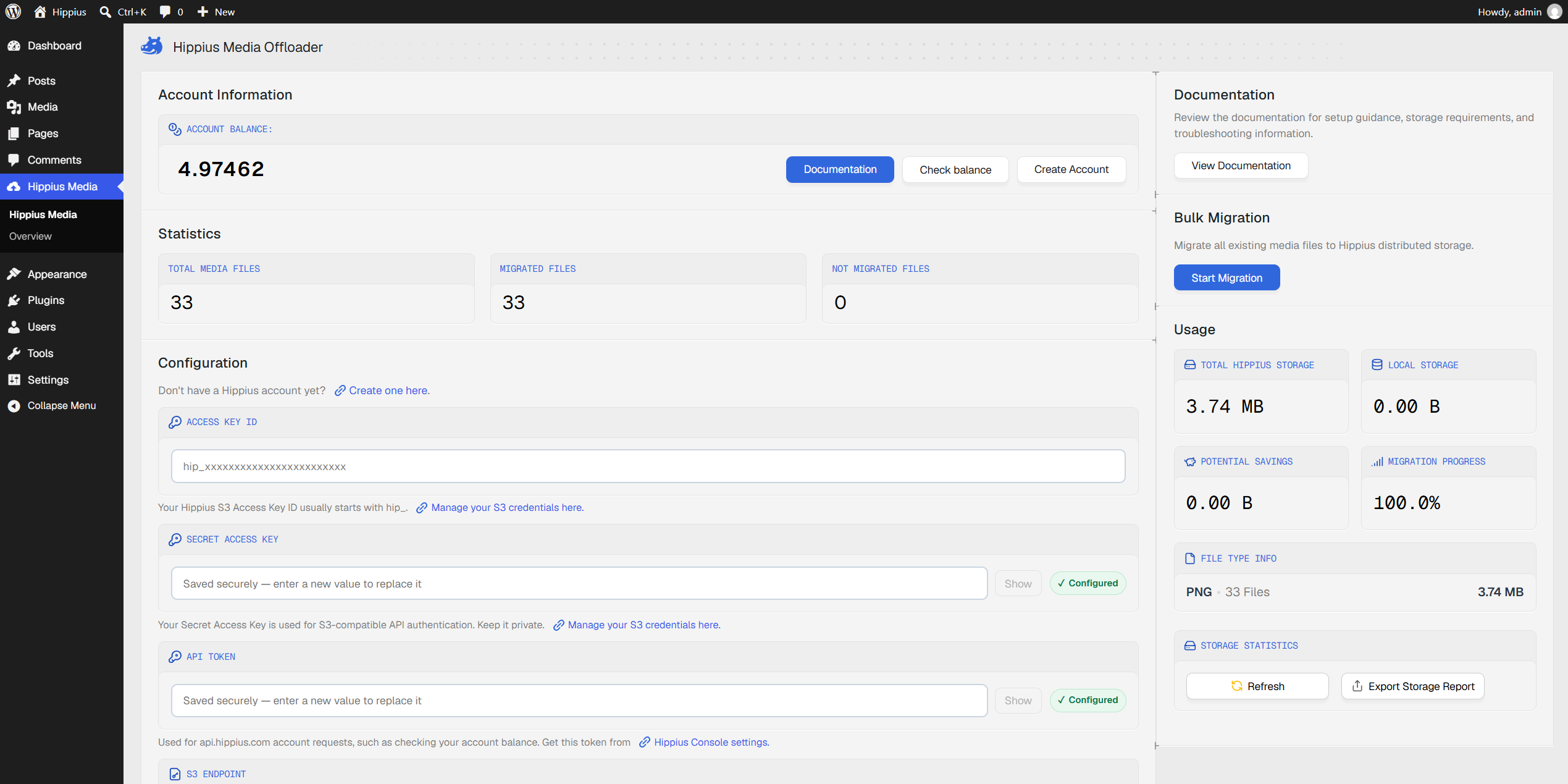
Task: Open the Settings menu in sidebar
Action: point(62,380)
